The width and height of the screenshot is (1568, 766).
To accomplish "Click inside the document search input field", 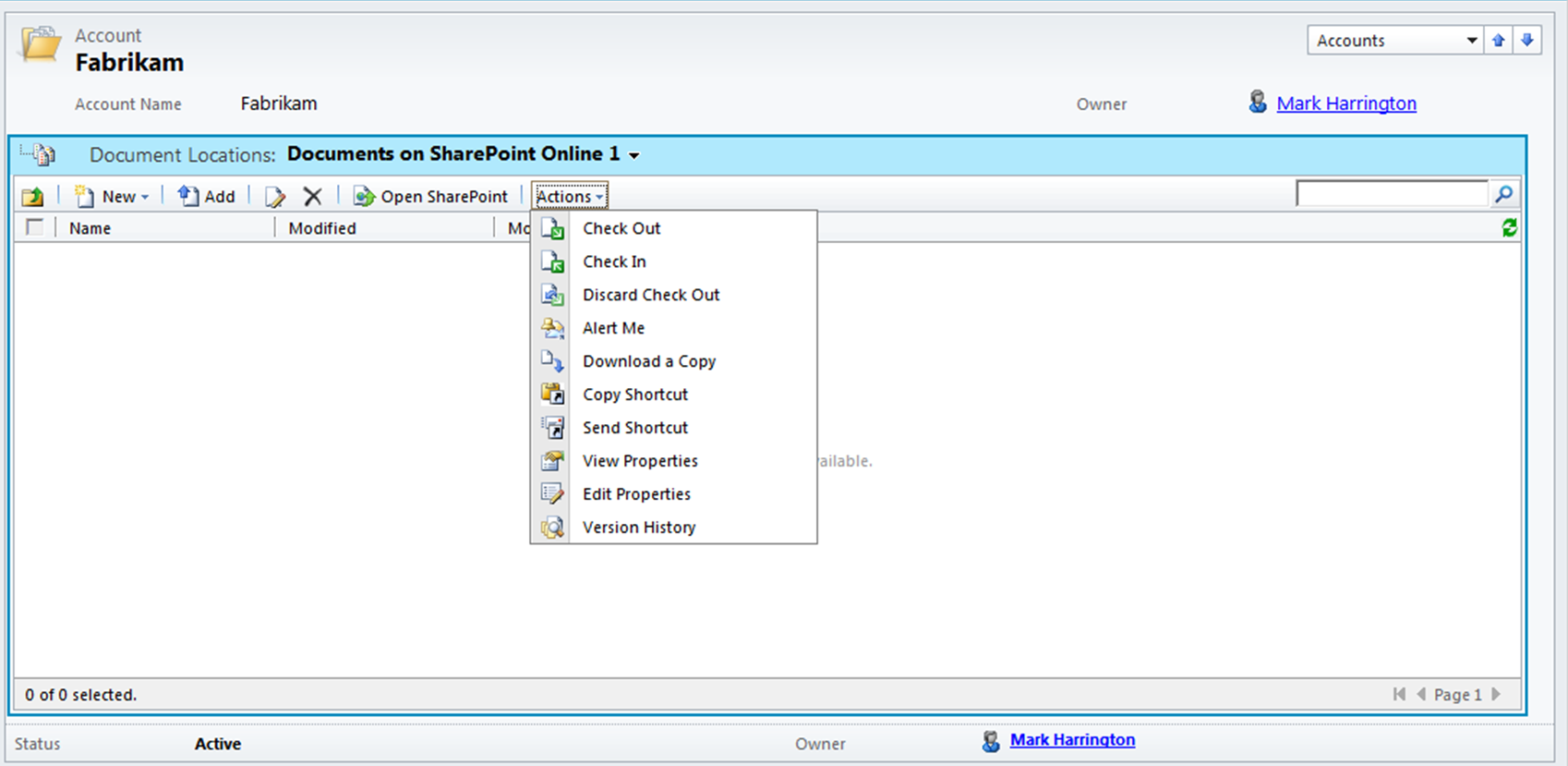I will [x=1392, y=194].
